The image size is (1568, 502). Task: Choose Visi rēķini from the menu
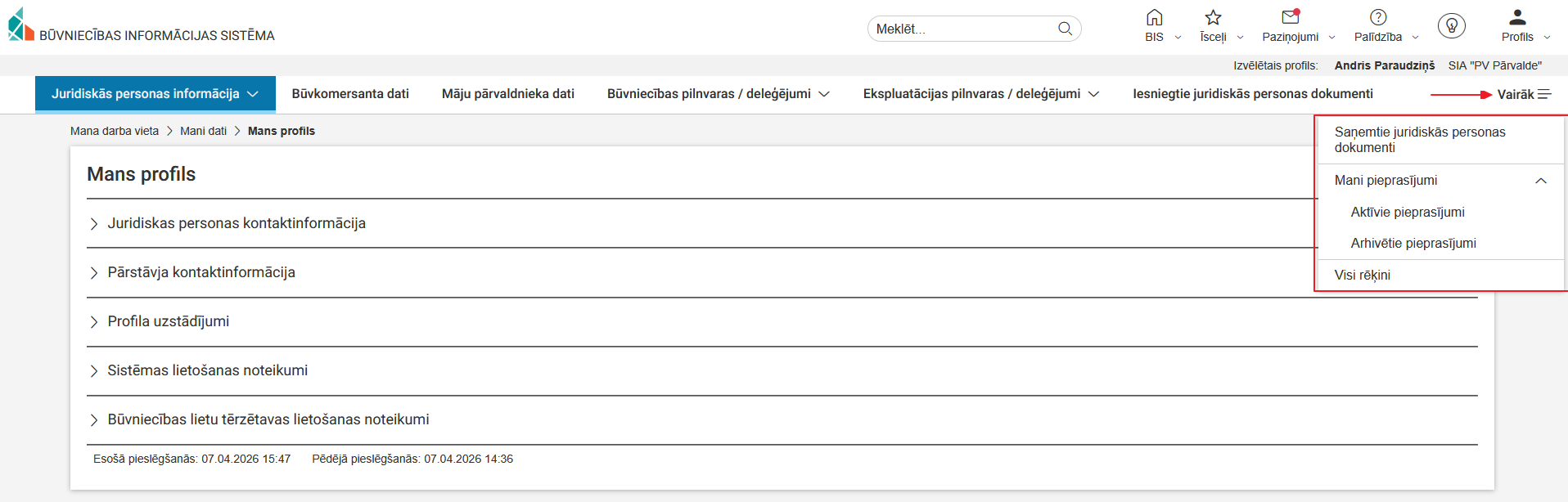click(x=1363, y=276)
